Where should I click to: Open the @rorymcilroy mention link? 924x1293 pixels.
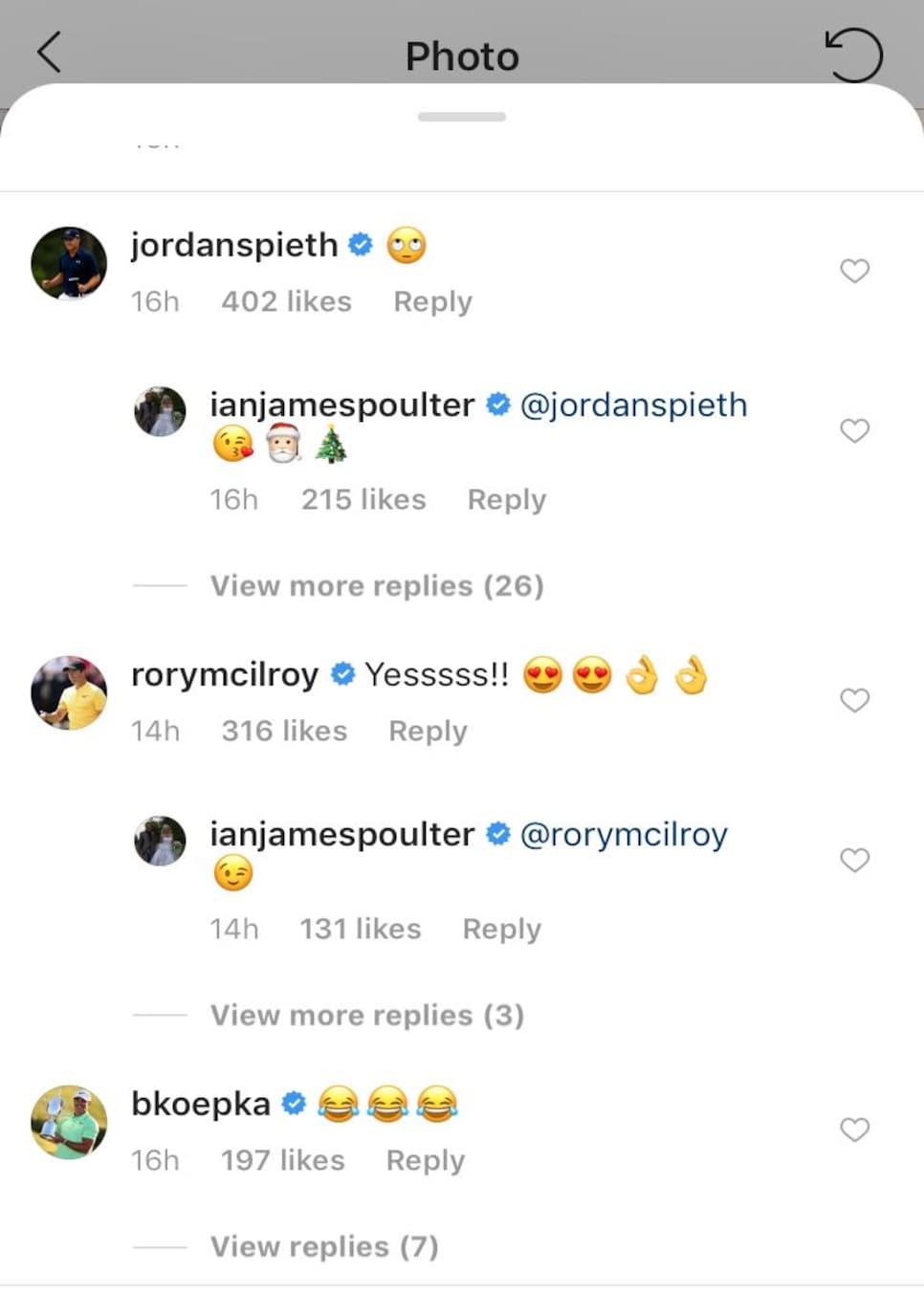tap(624, 834)
